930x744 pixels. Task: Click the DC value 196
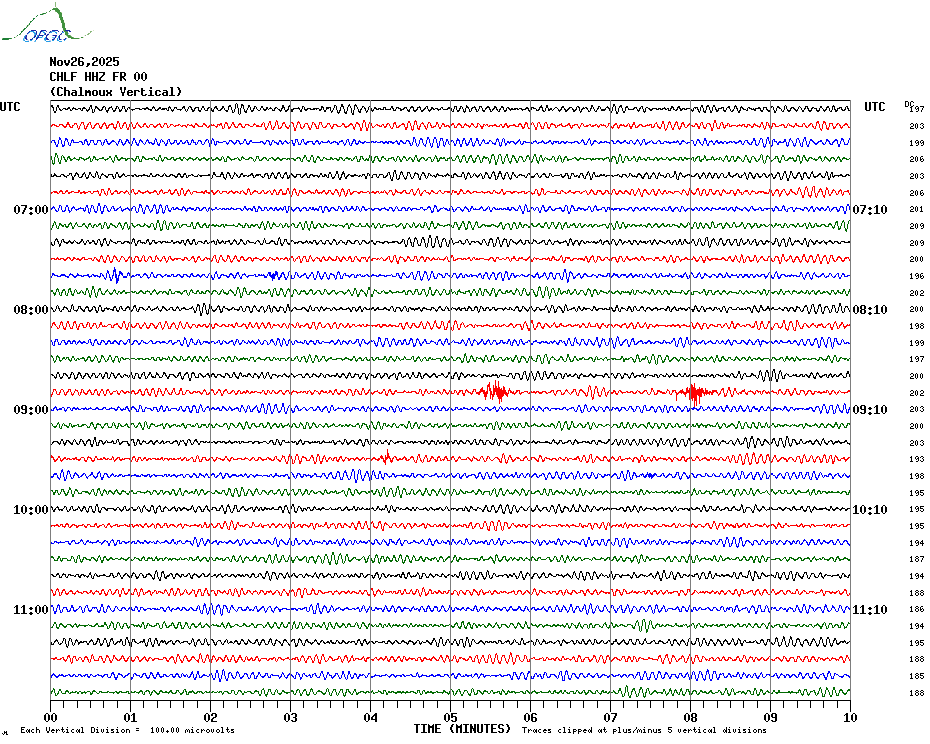click(917, 276)
